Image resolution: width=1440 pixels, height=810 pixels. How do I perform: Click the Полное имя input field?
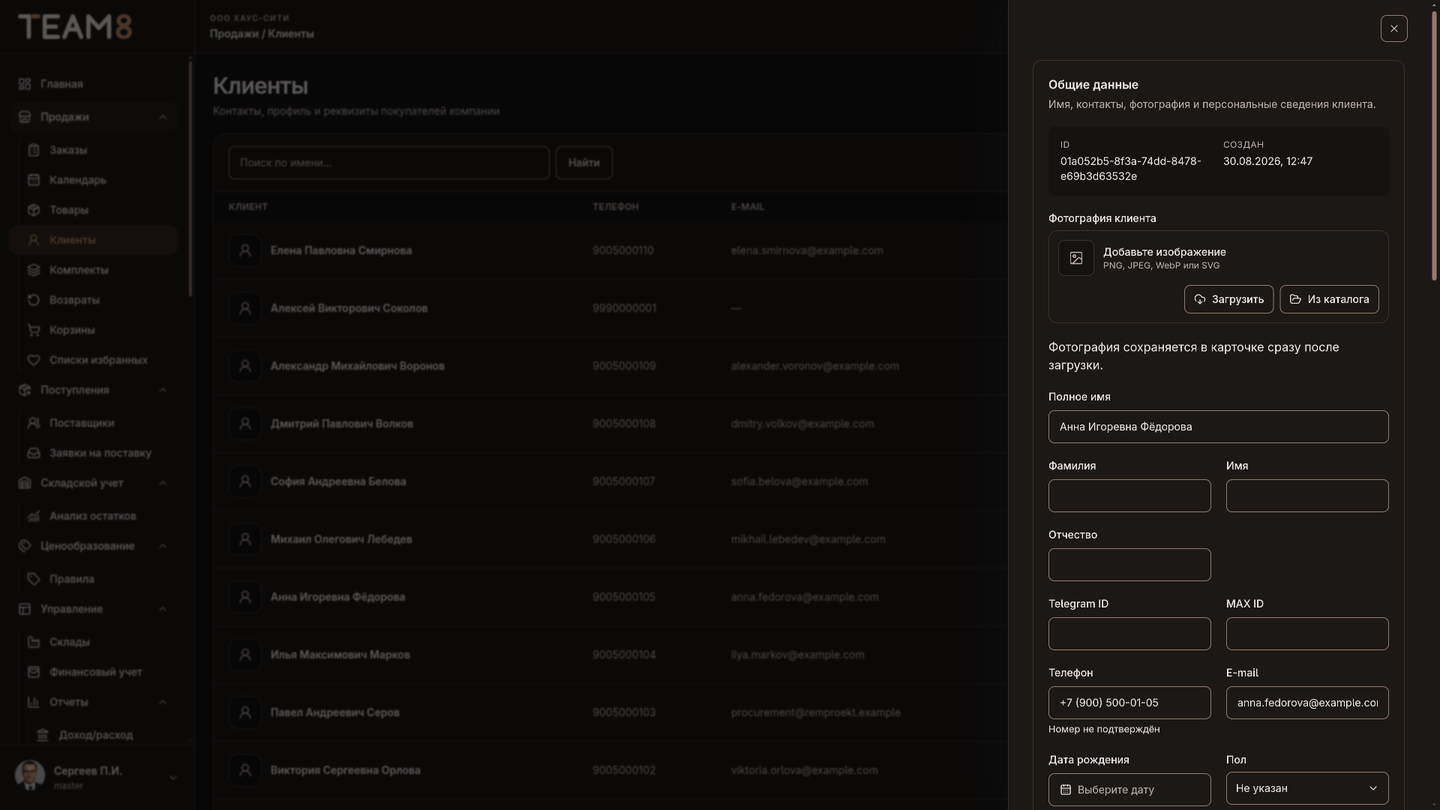click(x=1218, y=426)
